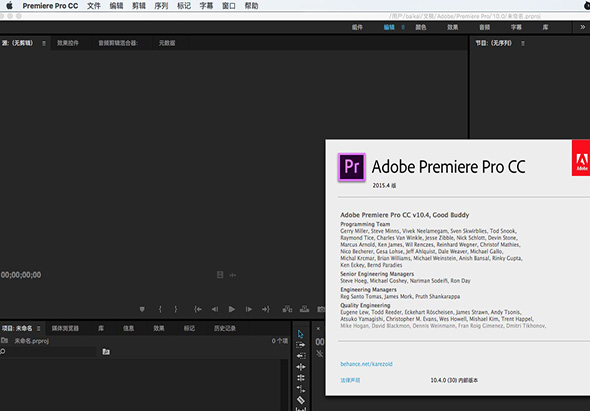The width and height of the screenshot is (590, 411).
Task: Open the 标记 menu in the menu bar
Action: point(184,6)
